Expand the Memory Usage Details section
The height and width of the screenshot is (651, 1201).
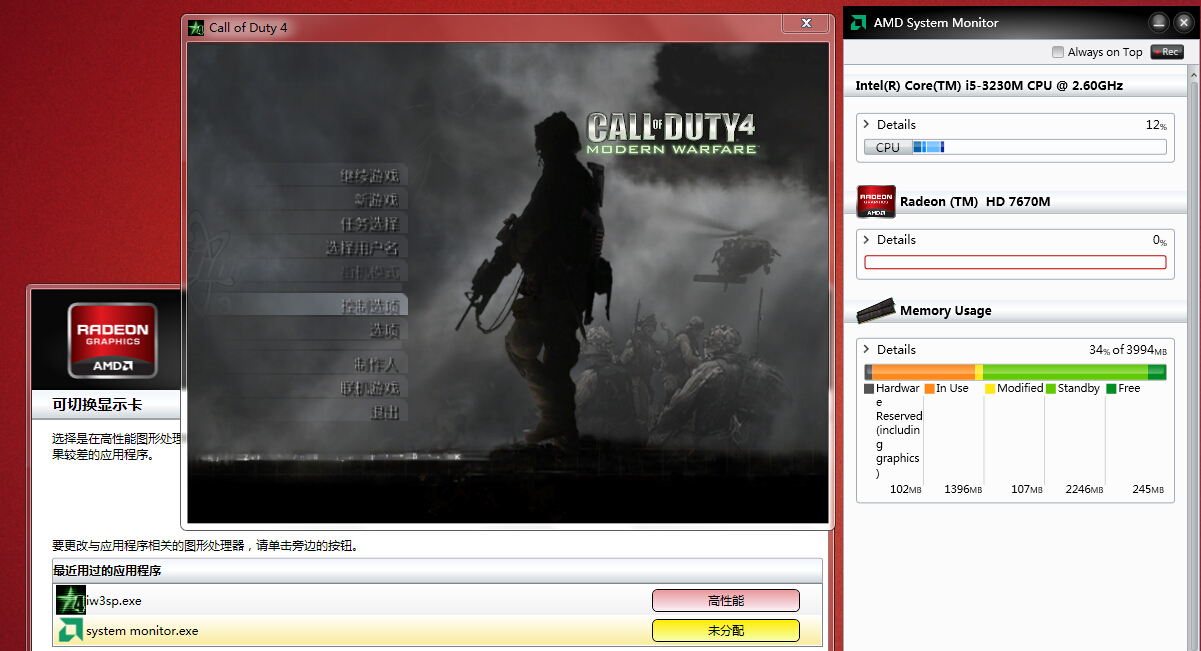pos(867,350)
